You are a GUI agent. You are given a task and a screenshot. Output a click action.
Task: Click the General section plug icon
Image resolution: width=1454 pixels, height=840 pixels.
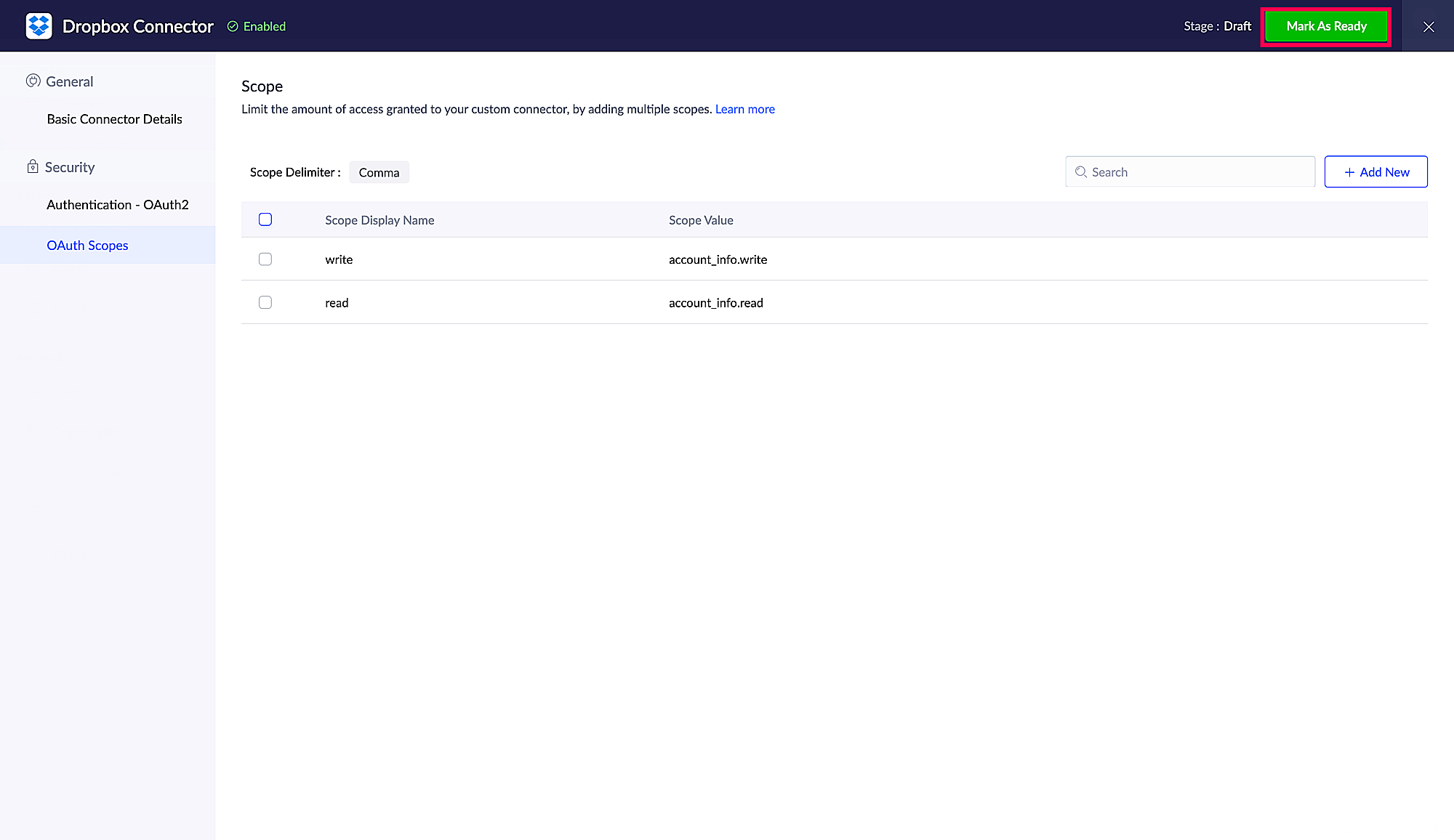tap(33, 81)
